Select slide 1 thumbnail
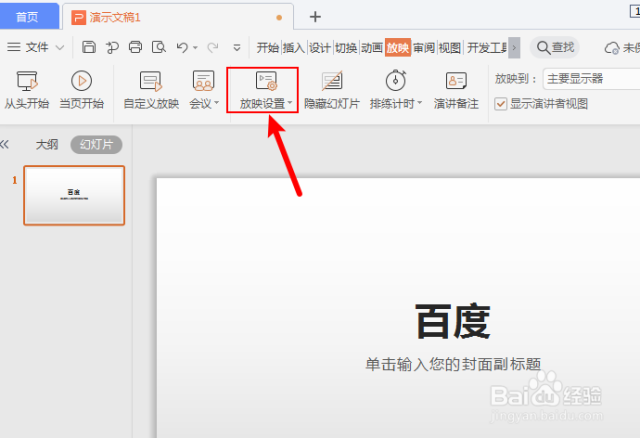Screen dimensions: 640x438 pyautogui.click(x=74, y=195)
